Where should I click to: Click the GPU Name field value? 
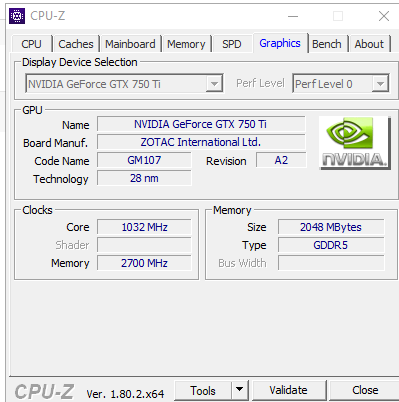[x=201, y=124]
